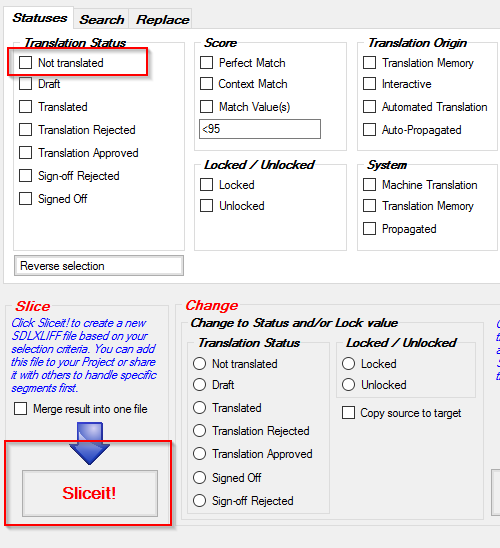500x548 pixels.
Task: Choose Translation Approved radio option
Action: (x=200, y=454)
